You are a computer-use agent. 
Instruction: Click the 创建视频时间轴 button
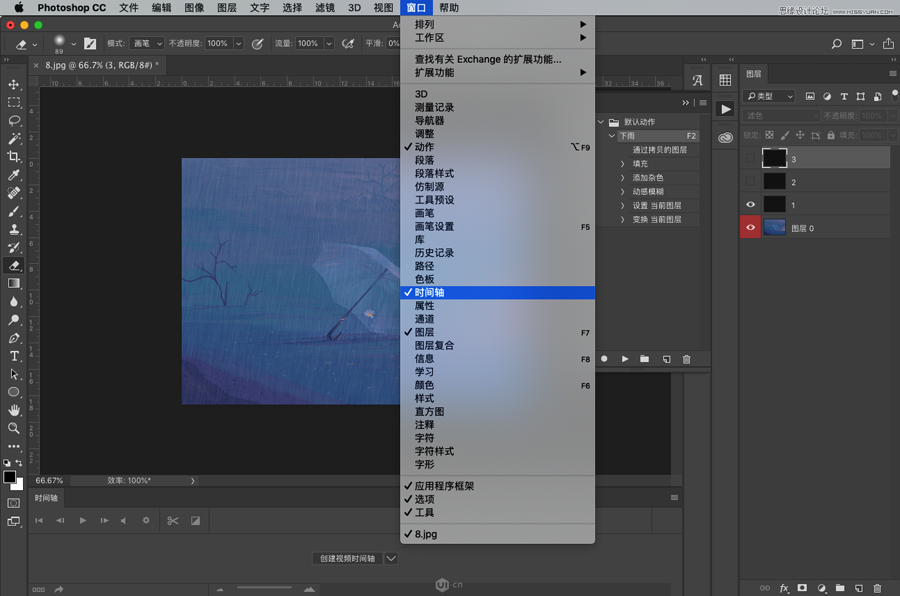click(346, 558)
